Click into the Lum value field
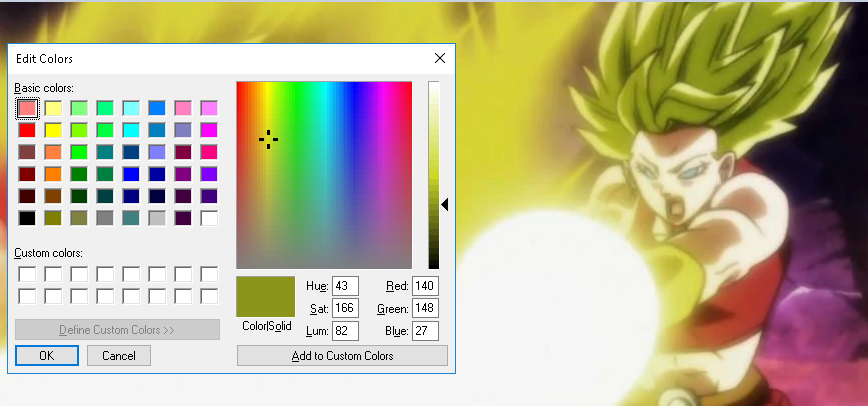 345,331
